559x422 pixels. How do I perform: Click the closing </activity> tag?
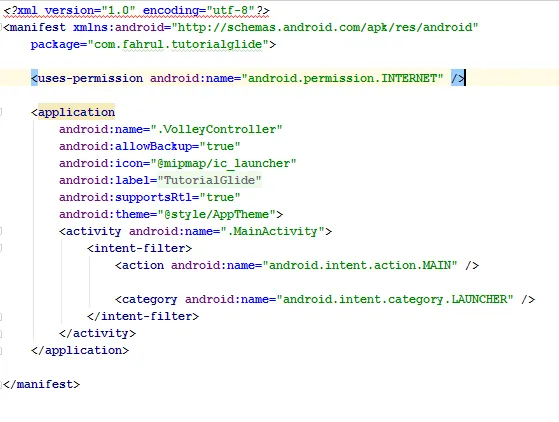(x=97, y=334)
